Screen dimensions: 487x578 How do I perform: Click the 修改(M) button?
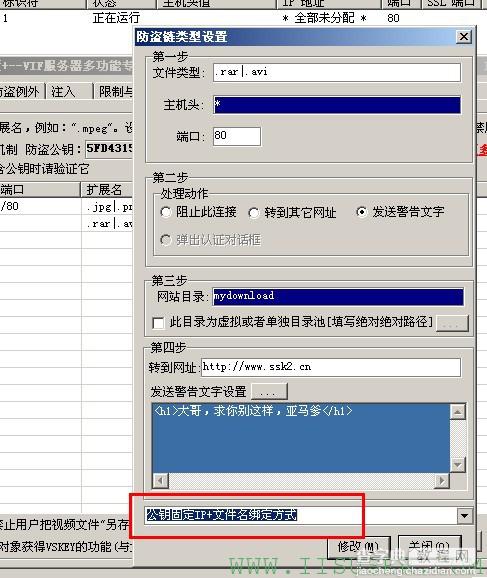coord(358,546)
